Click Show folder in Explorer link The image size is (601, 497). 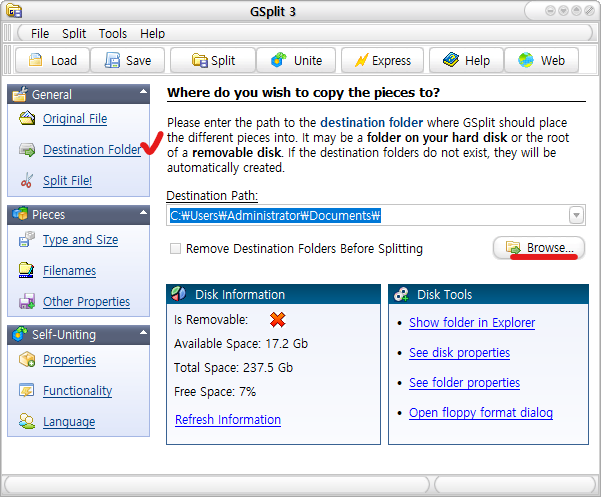(472, 323)
